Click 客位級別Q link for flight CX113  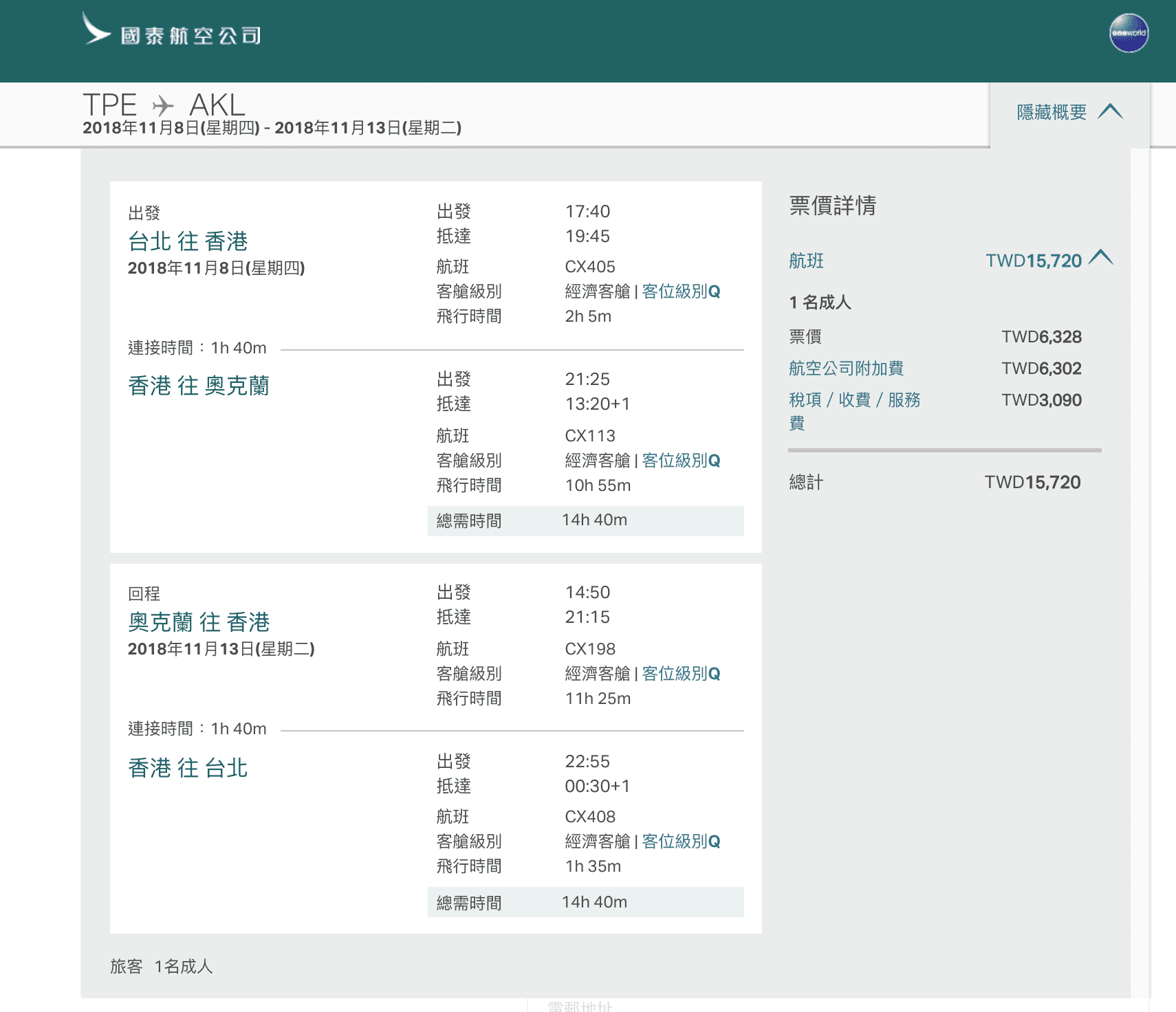[x=681, y=461]
